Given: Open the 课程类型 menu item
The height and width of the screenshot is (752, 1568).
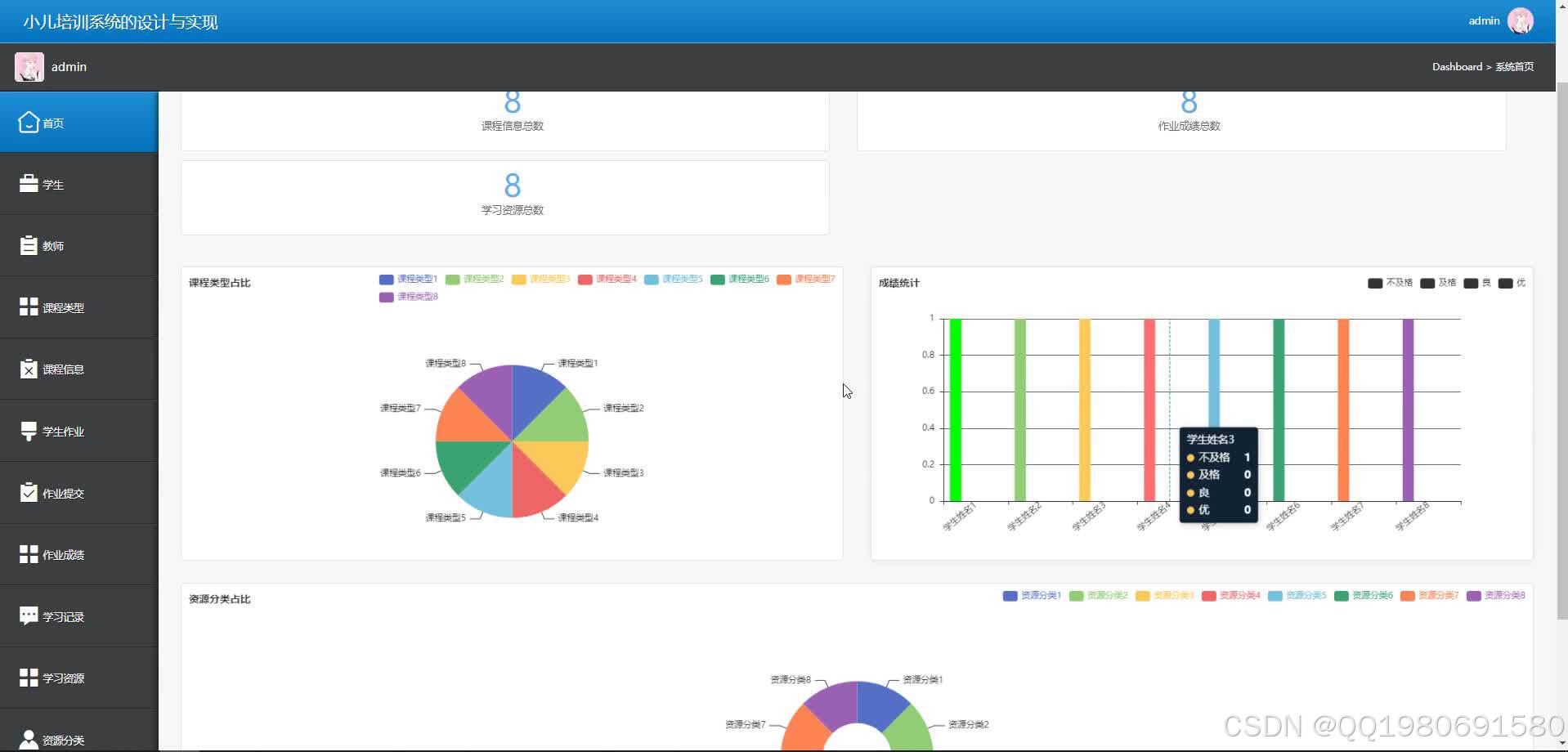Looking at the screenshot, I should (78, 307).
